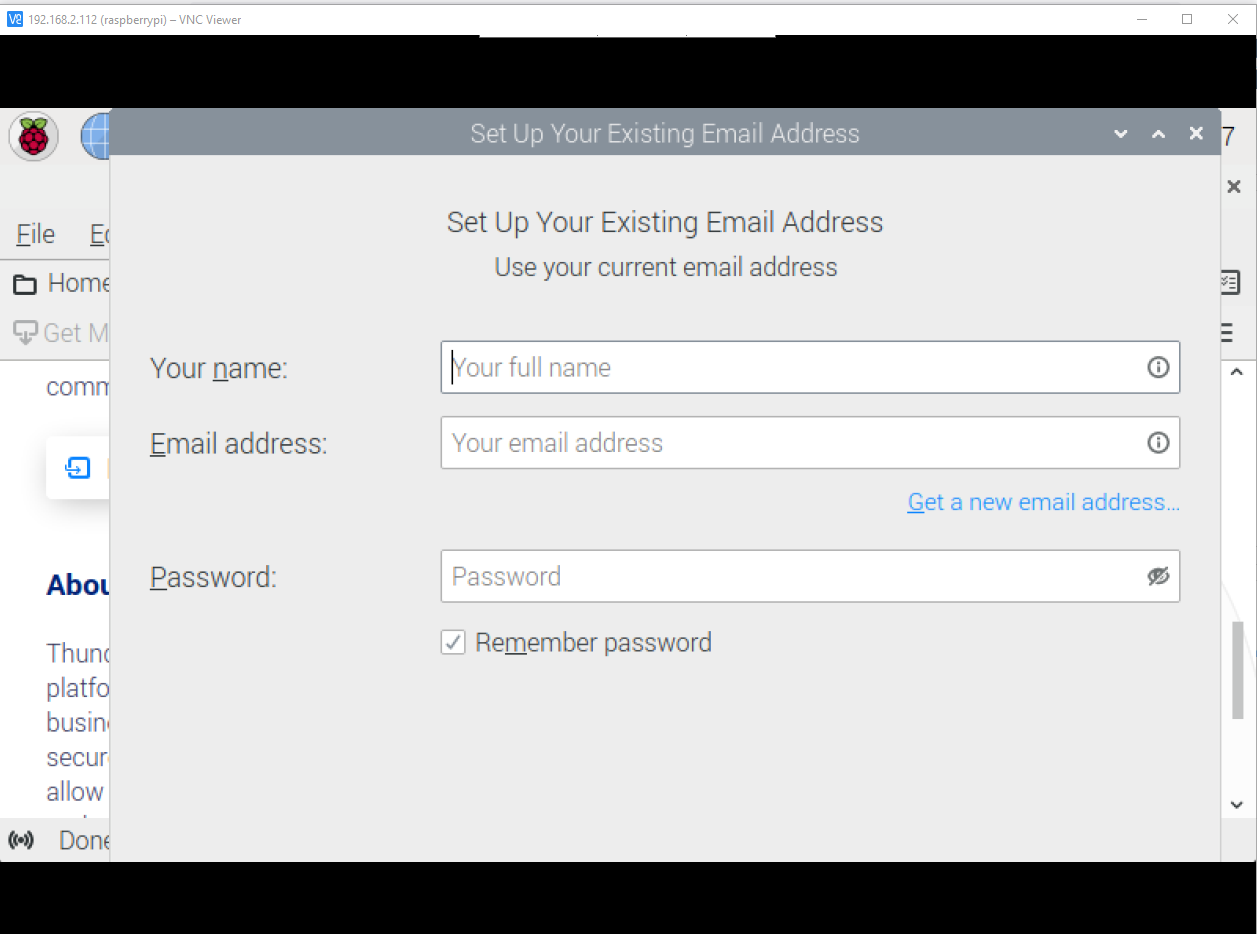
Task: Click the info icon in the email field
Action: point(1158,442)
